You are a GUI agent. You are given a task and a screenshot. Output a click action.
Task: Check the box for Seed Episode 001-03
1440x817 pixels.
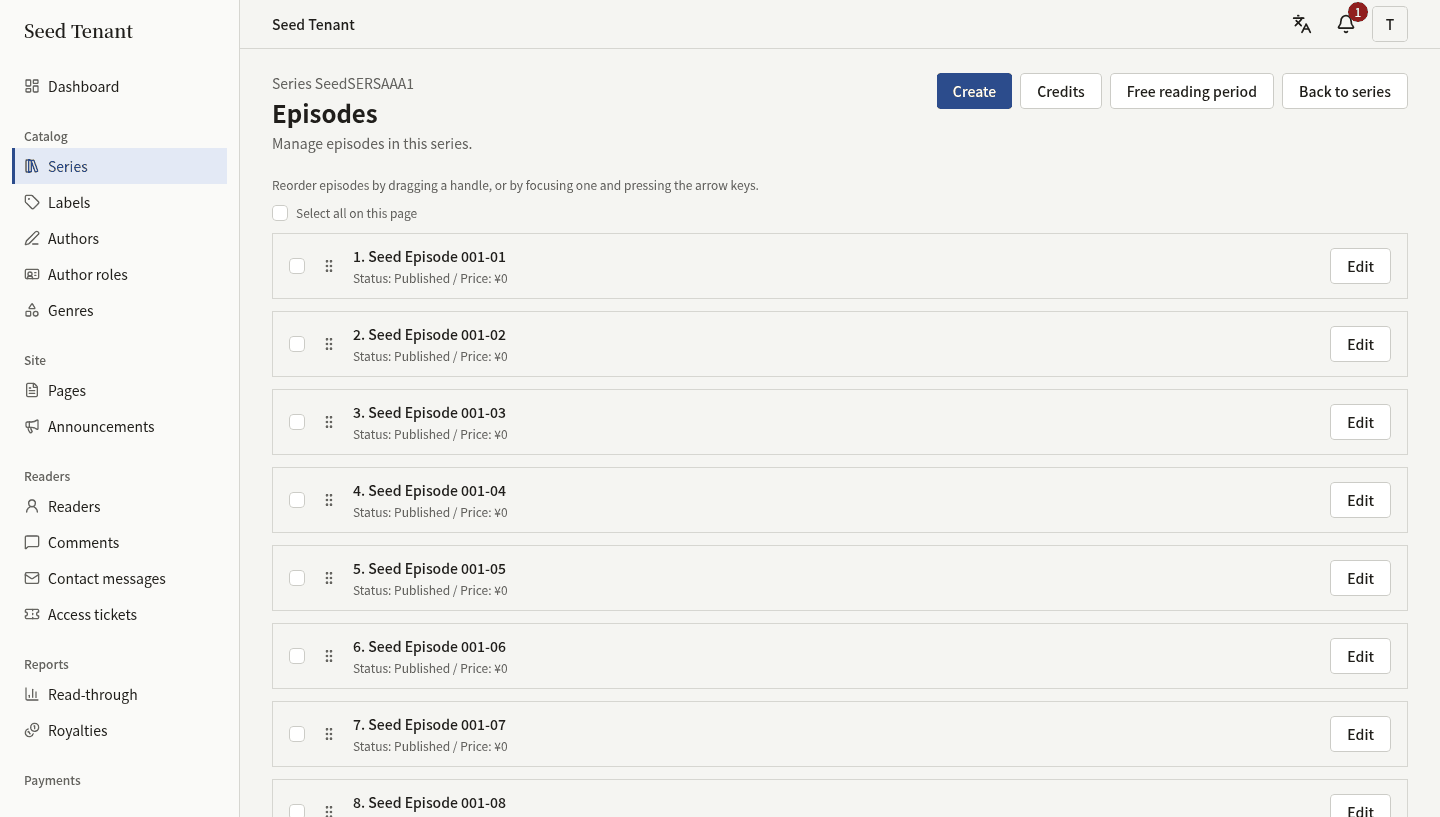297,422
